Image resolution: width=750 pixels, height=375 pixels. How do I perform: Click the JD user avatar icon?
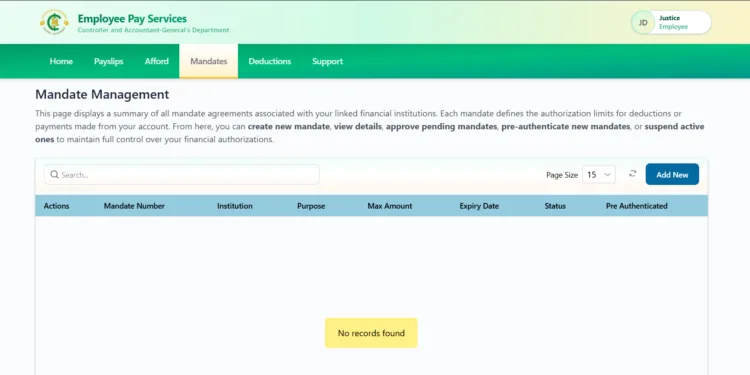(x=643, y=22)
